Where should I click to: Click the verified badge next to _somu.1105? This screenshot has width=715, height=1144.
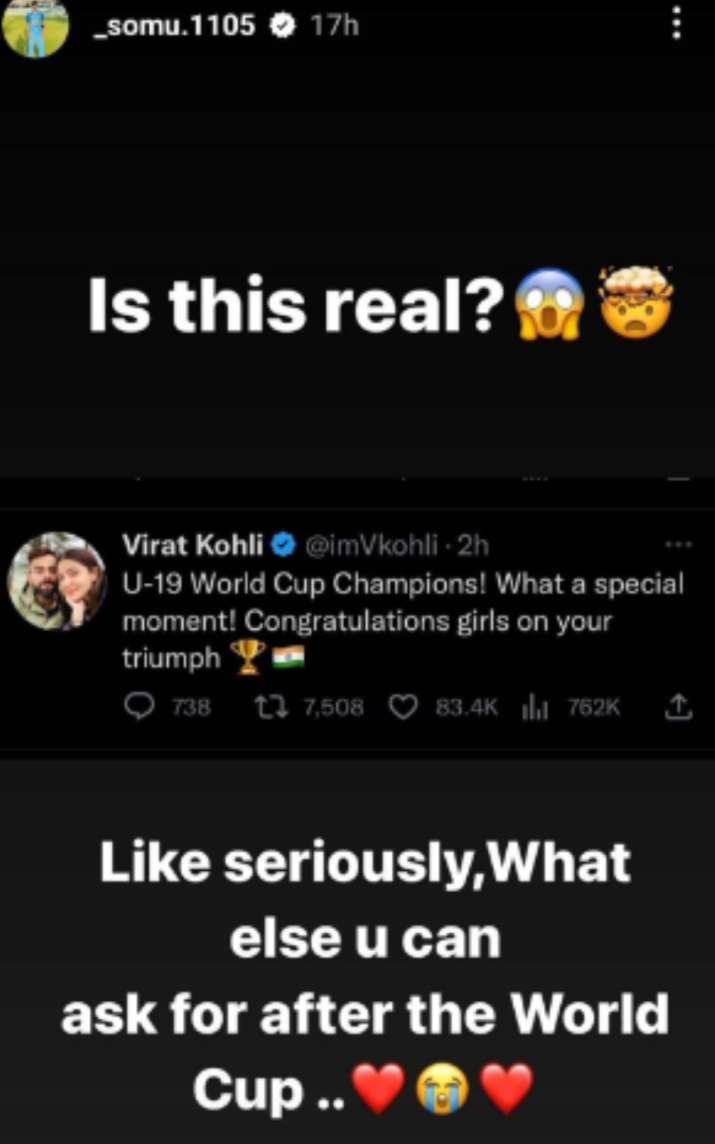pyautogui.click(x=284, y=26)
